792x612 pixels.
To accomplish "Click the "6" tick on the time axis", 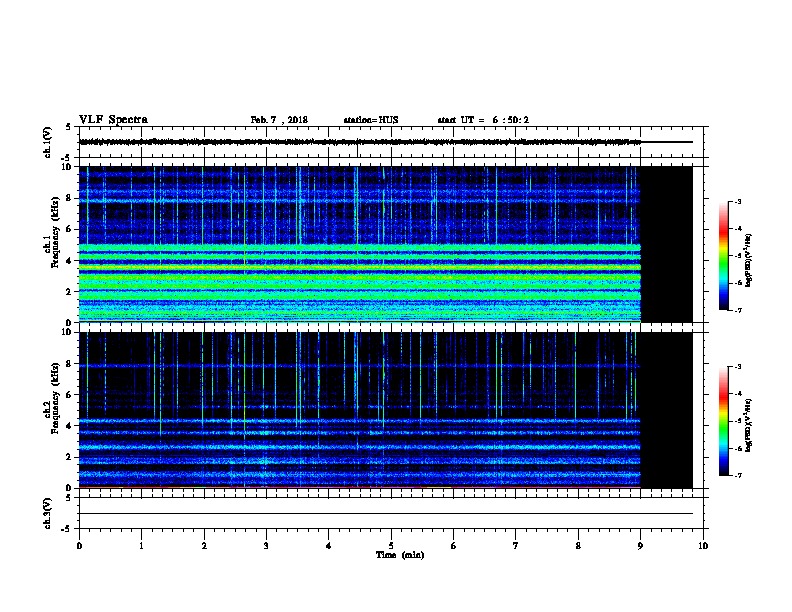I will click(x=454, y=545).
